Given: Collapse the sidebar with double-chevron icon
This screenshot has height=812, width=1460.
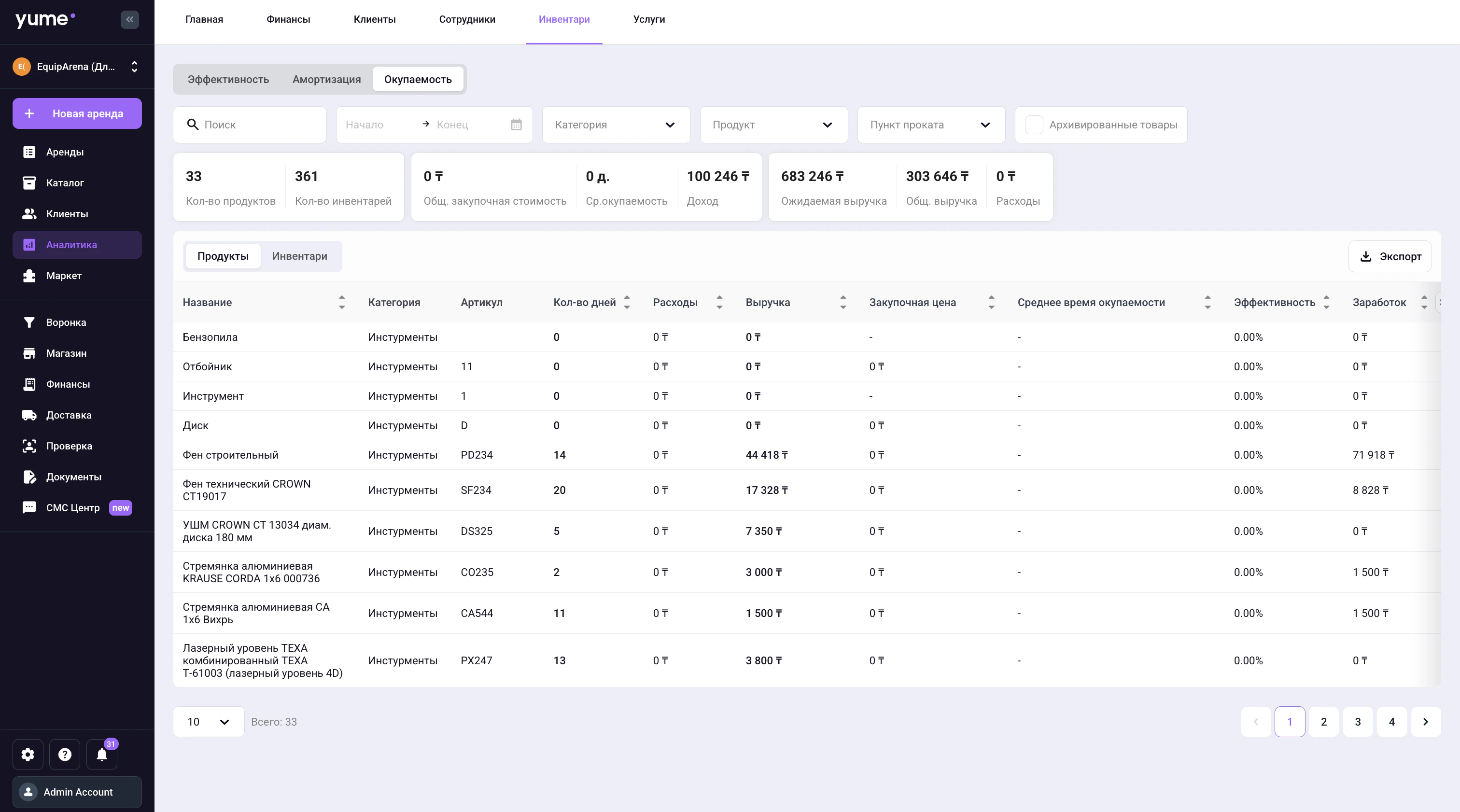Looking at the screenshot, I should tap(130, 20).
